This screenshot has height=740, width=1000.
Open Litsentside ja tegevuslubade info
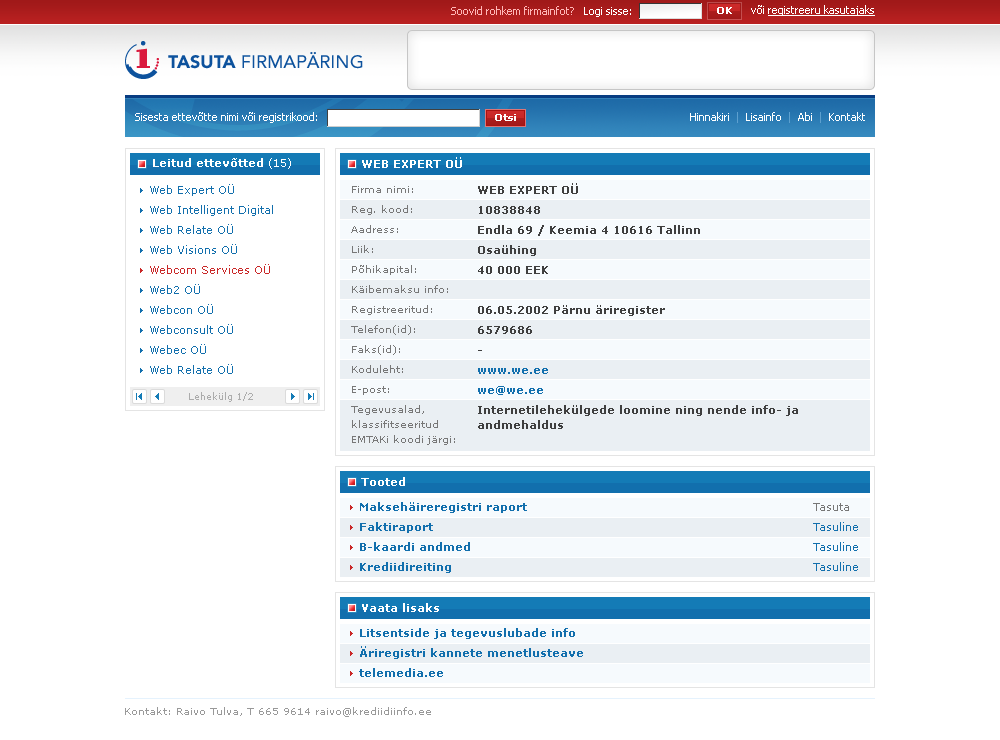467,633
